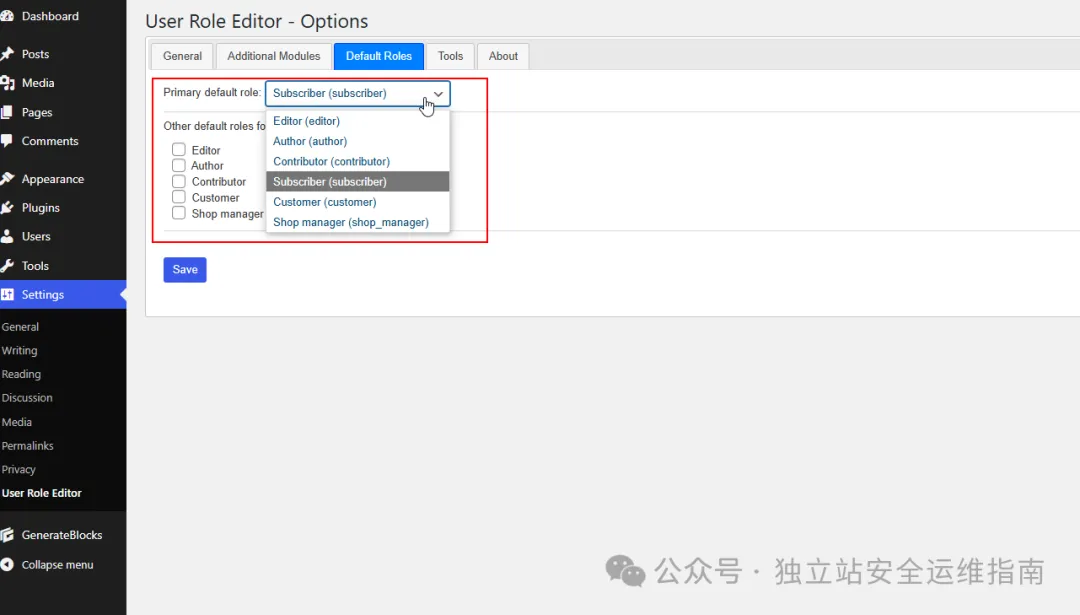This screenshot has width=1080, height=615.
Task: Open the Permalinks settings link
Action: point(28,446)
